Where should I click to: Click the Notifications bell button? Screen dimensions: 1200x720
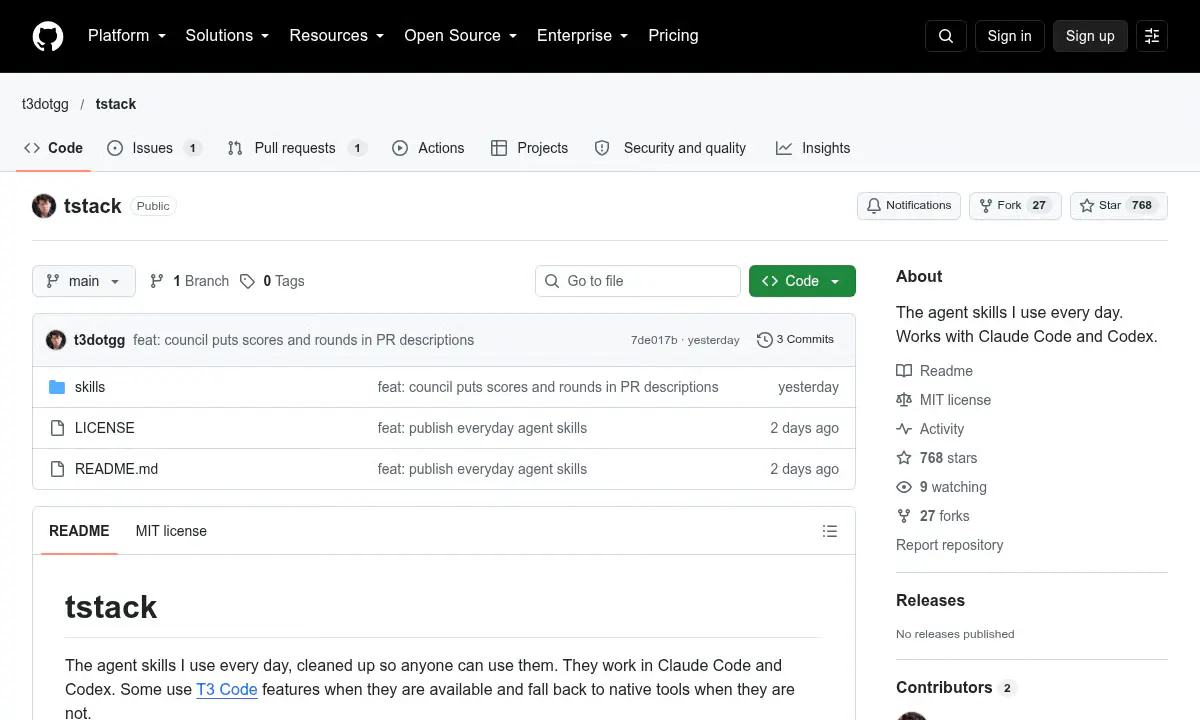[x=909, y=206]
